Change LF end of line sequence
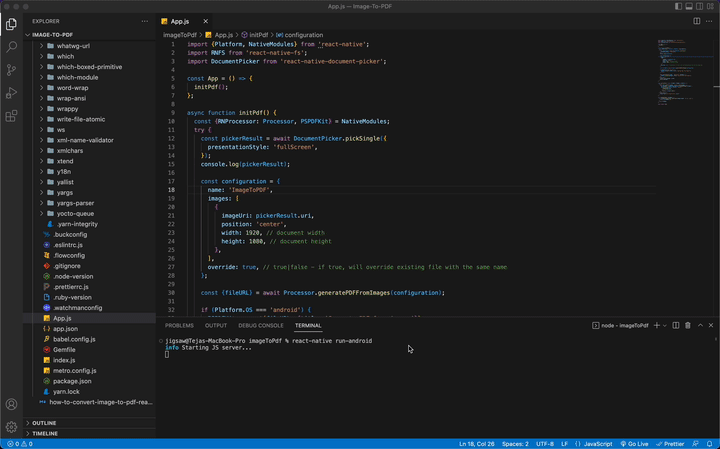The image size is (720, 449). (564, 444)
